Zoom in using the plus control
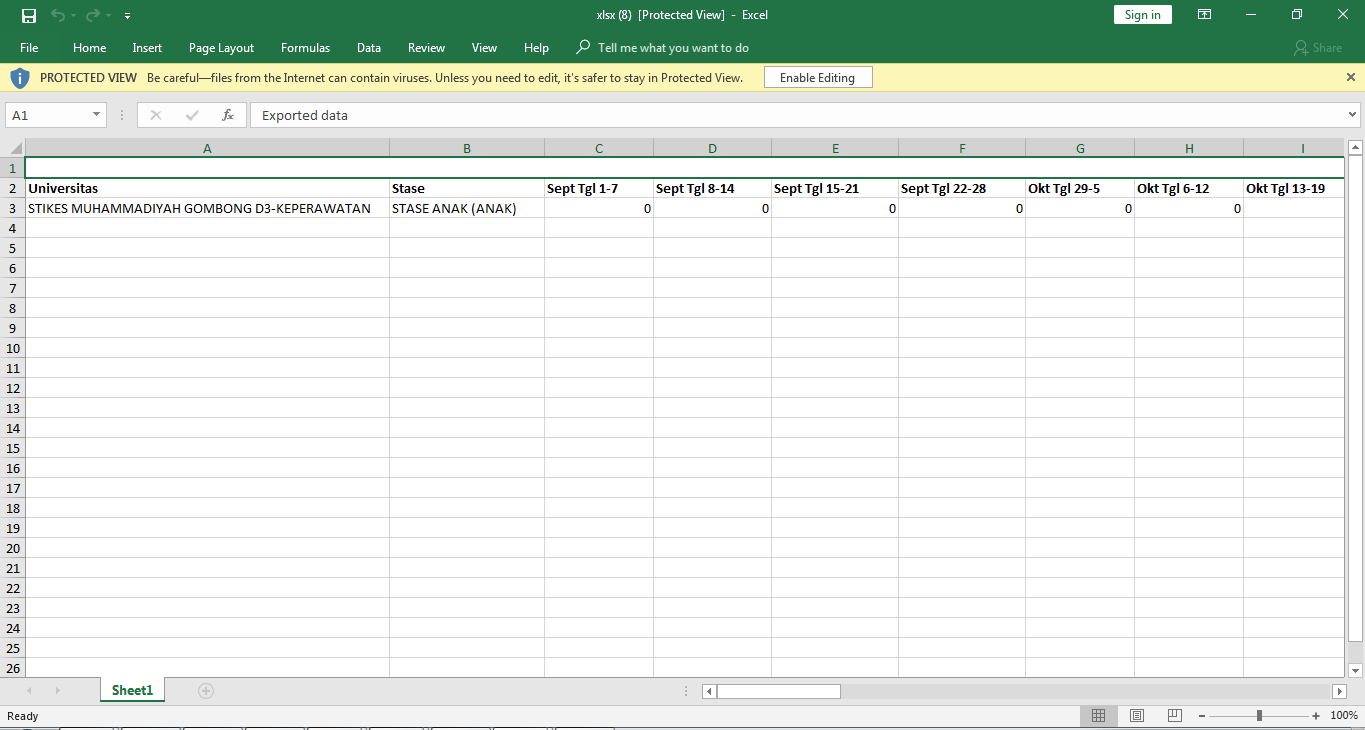1365x730 pixels. coord(1318,715)
